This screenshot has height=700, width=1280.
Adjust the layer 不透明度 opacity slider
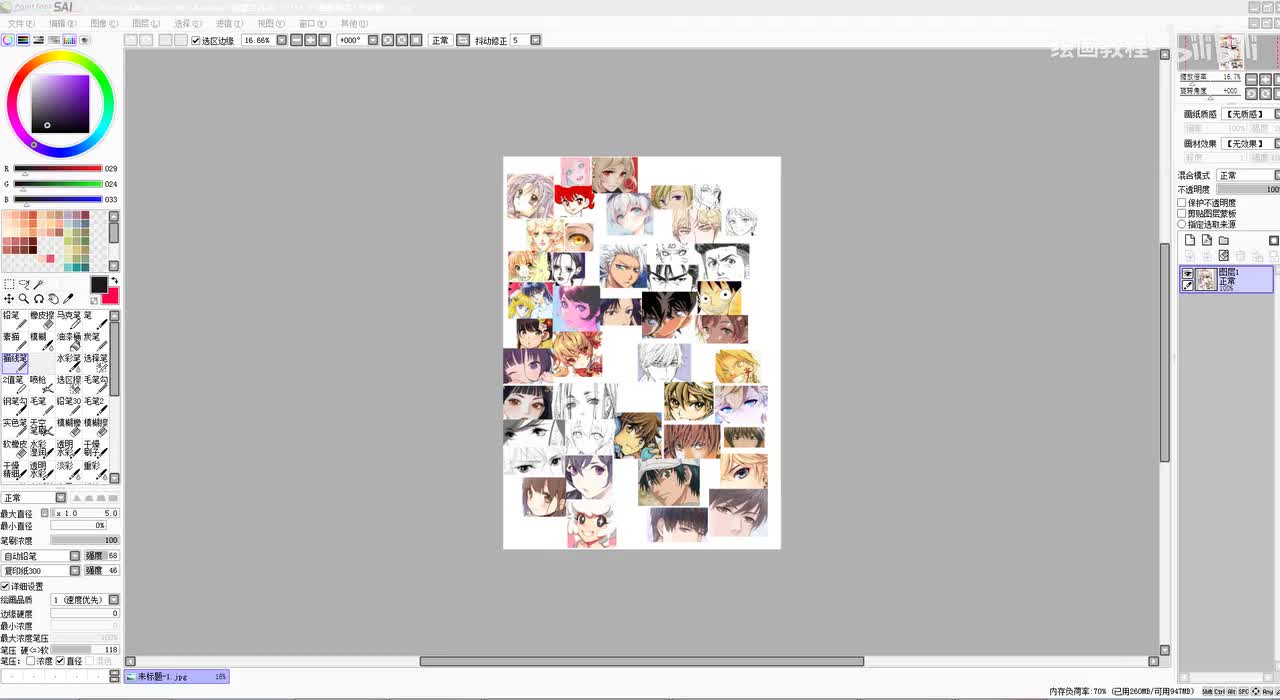1249,189
